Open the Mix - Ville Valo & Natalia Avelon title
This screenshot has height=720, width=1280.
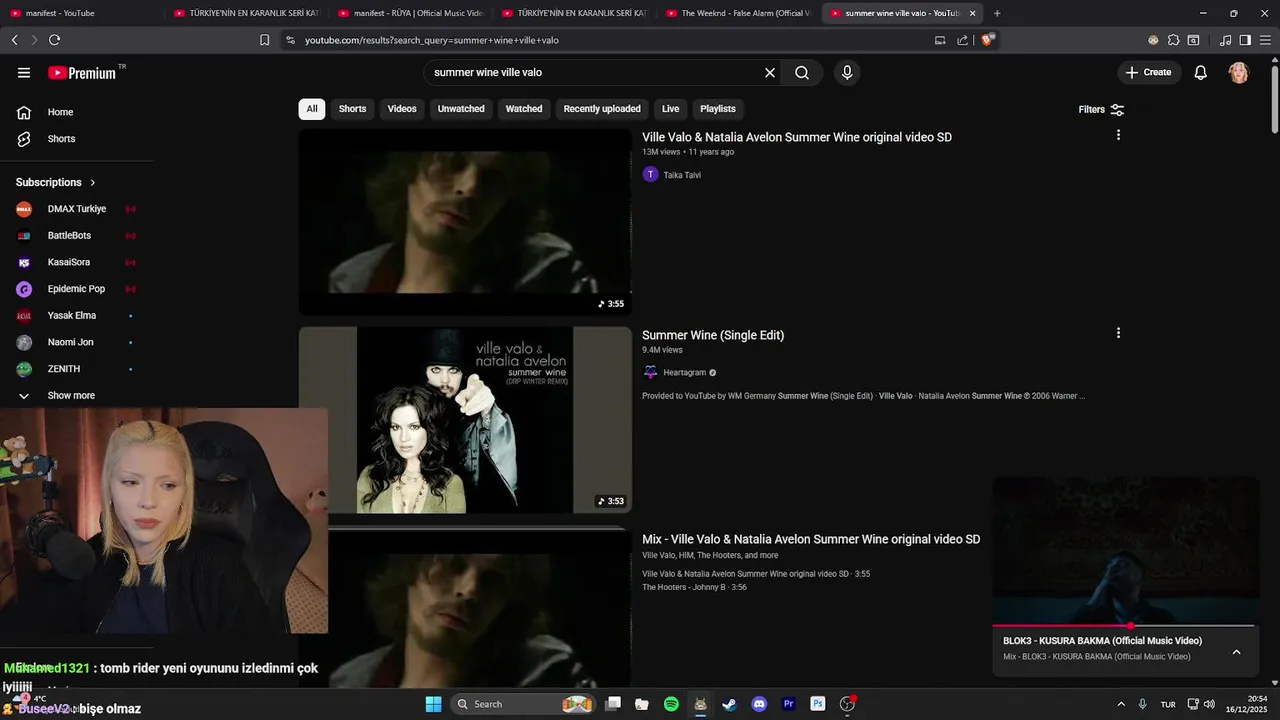811,539
